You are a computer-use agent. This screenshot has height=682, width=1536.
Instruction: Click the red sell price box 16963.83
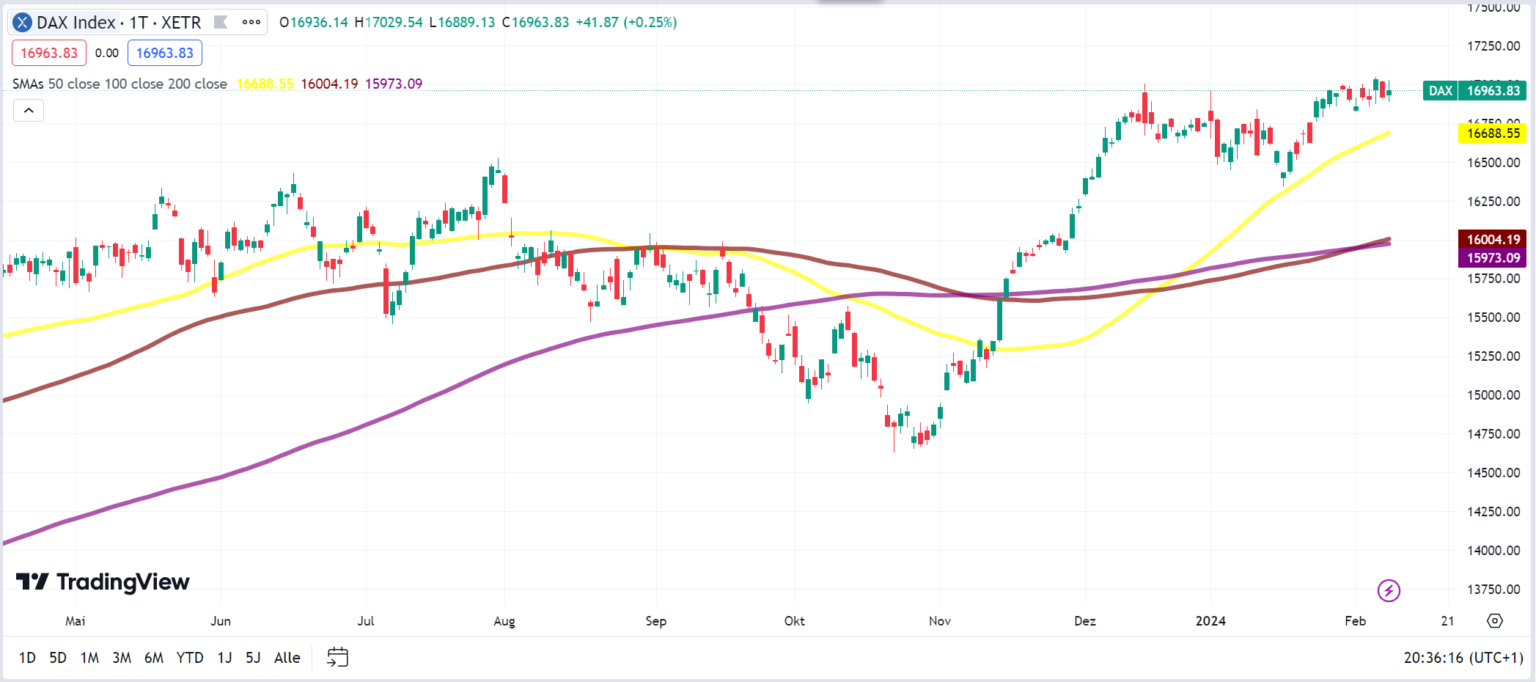(x=49, y=53)
